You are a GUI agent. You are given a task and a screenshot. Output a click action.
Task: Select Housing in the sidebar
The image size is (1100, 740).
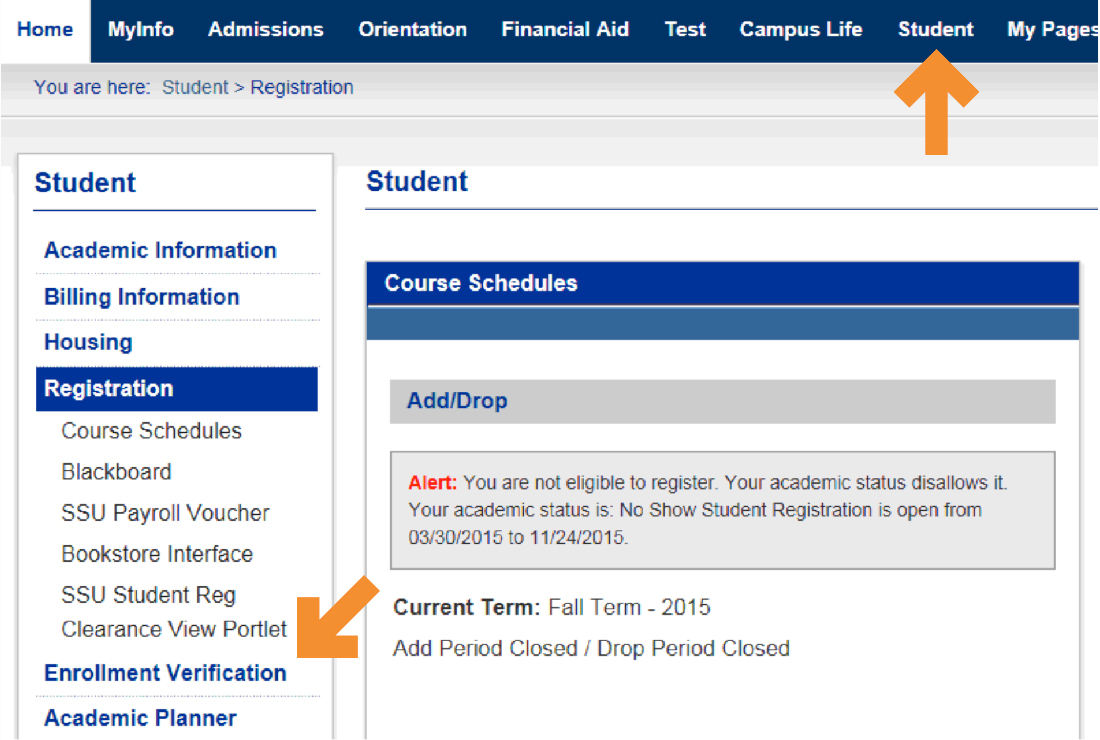(88, 342)
